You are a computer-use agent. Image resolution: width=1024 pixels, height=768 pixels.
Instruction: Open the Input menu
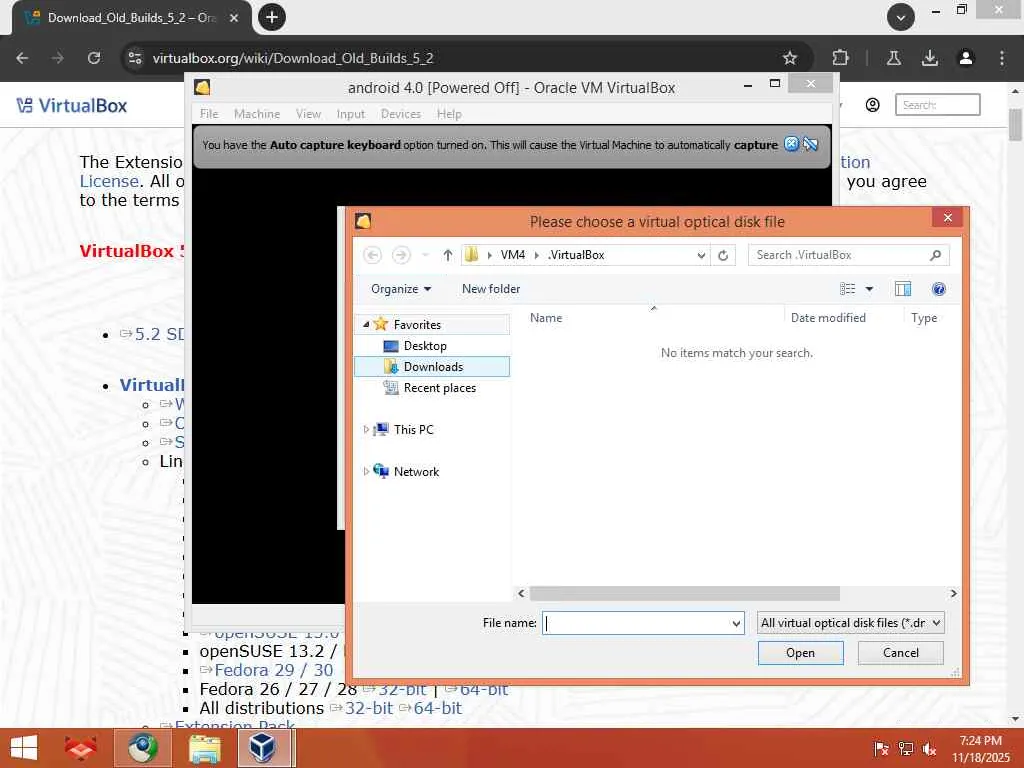(351, 114)
